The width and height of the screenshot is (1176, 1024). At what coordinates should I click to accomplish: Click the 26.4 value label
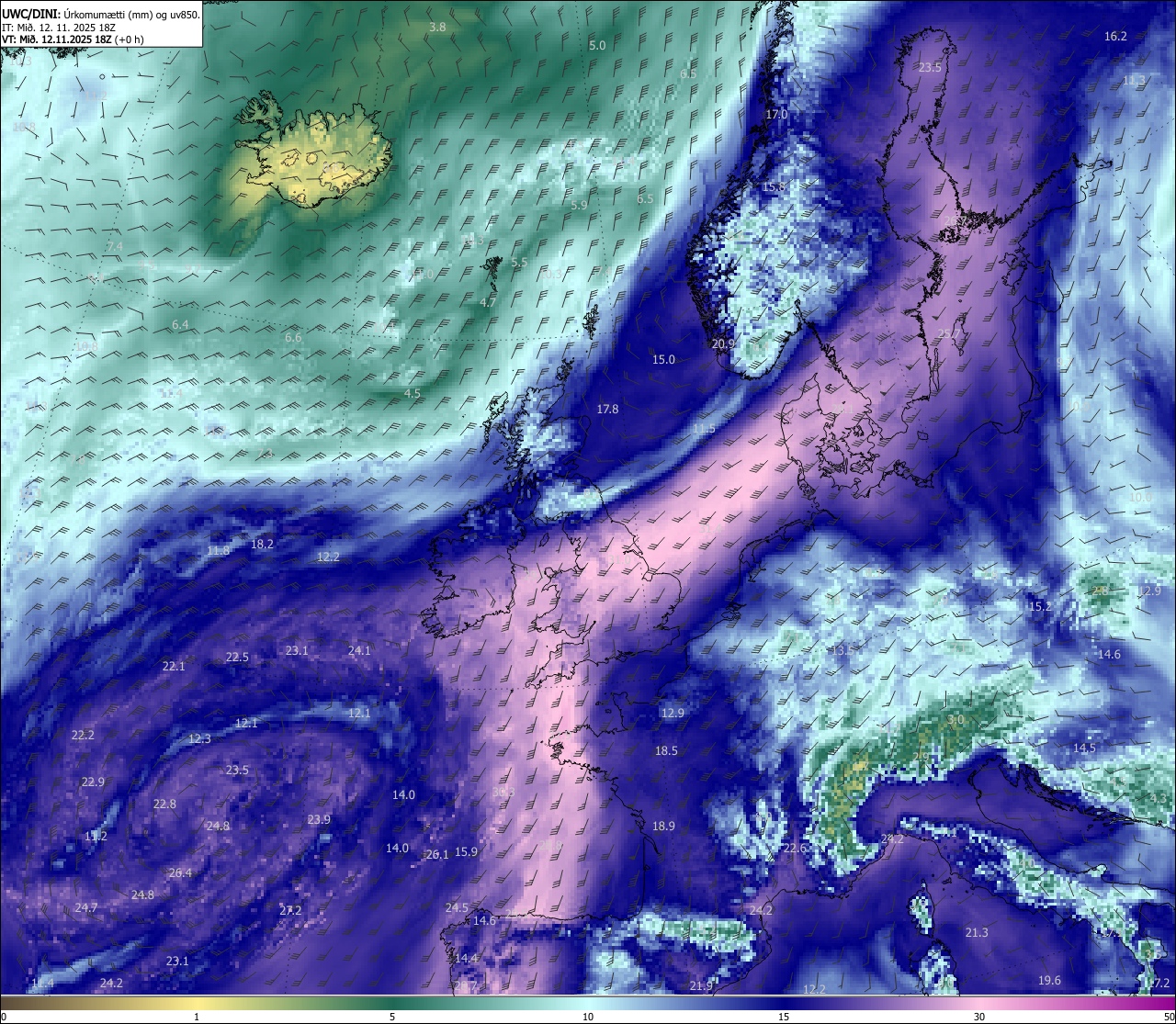[180, 872]
